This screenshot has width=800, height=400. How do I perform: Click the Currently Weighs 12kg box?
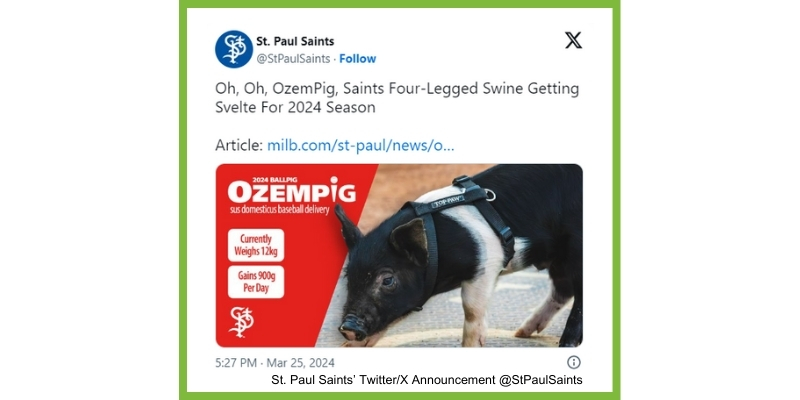[x=256, y=245]
